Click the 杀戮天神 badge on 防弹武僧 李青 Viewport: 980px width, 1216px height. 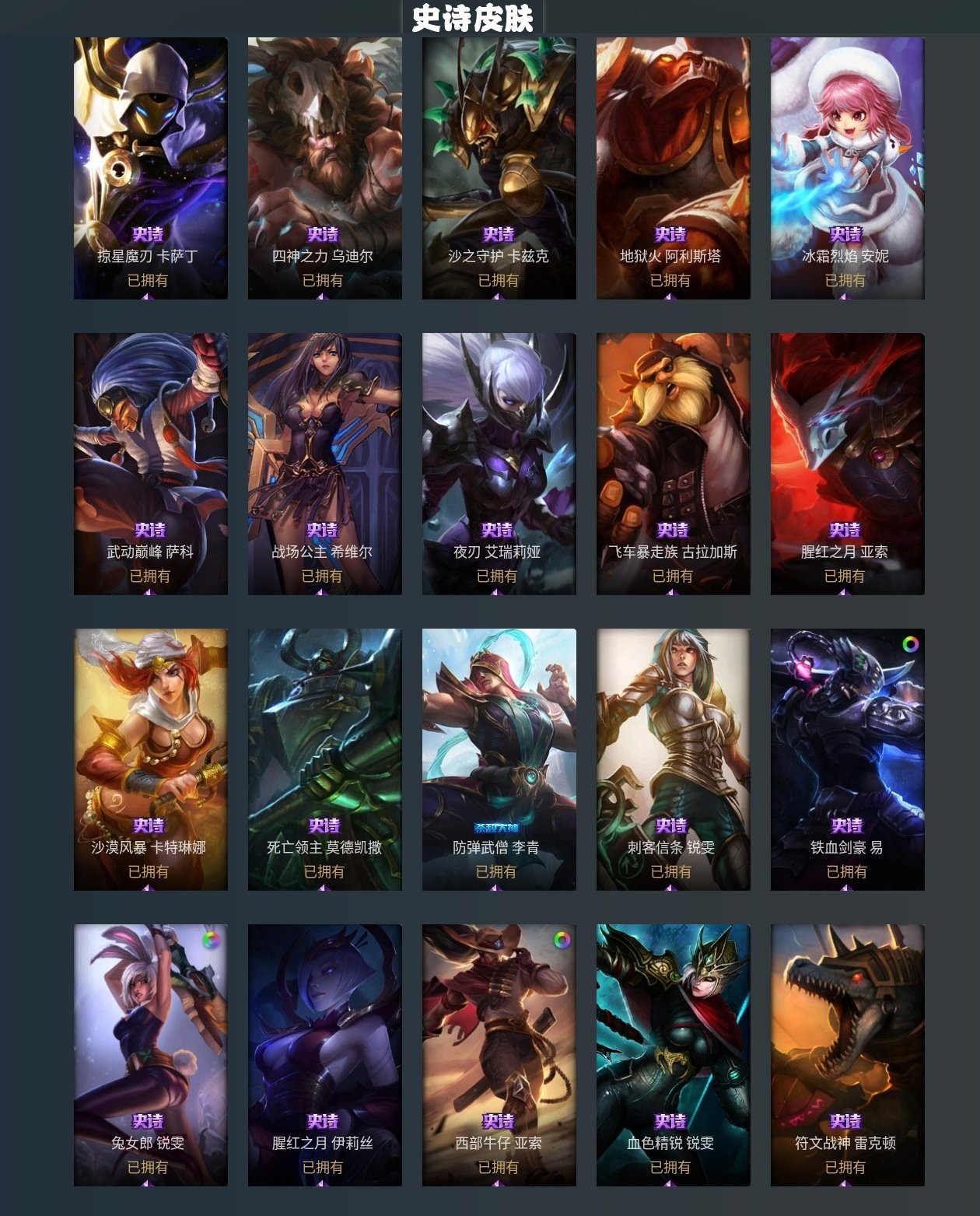tap(496, 827)
